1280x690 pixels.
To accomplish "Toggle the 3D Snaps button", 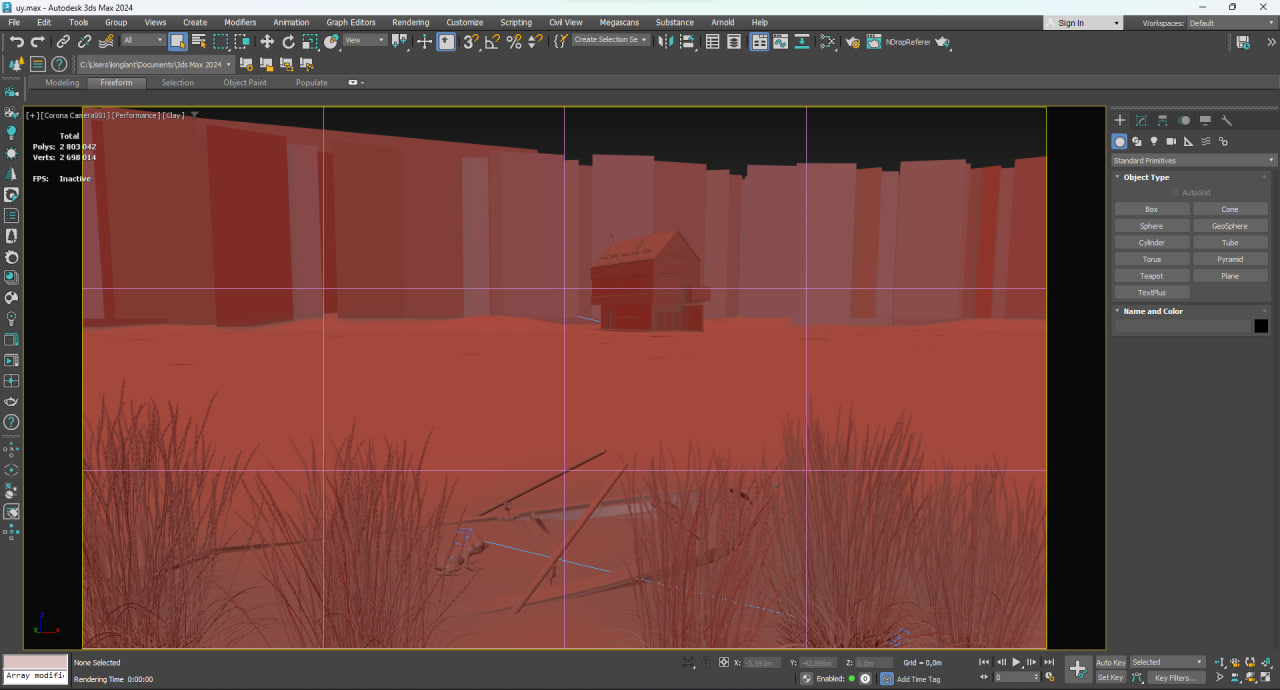I will pyautogui.click(x=470, y=41).
